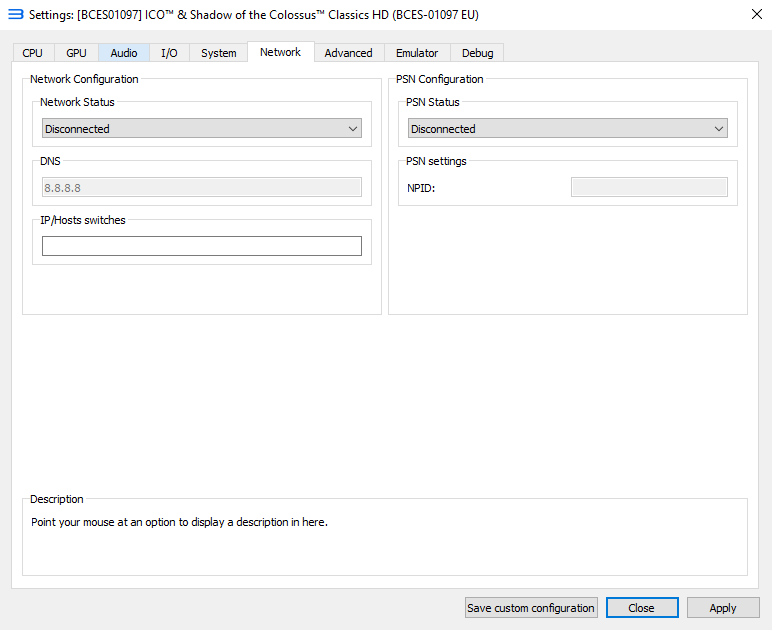The image size is (772, 630).
Task: Focus the IP/Hosts switches text box
Action: [x=202, y=246]
